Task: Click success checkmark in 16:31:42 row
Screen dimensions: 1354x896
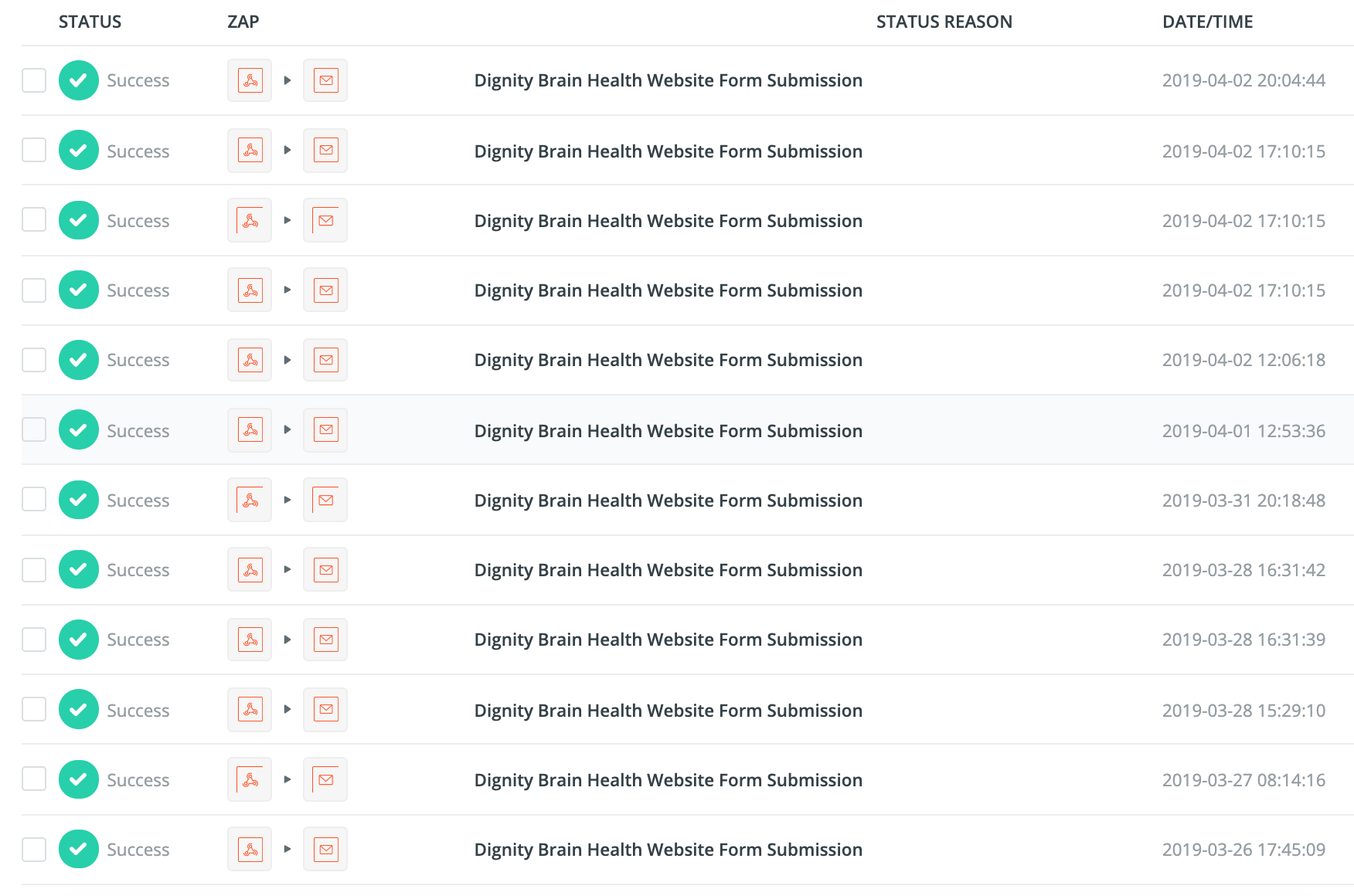Action: tap(79, 569)
